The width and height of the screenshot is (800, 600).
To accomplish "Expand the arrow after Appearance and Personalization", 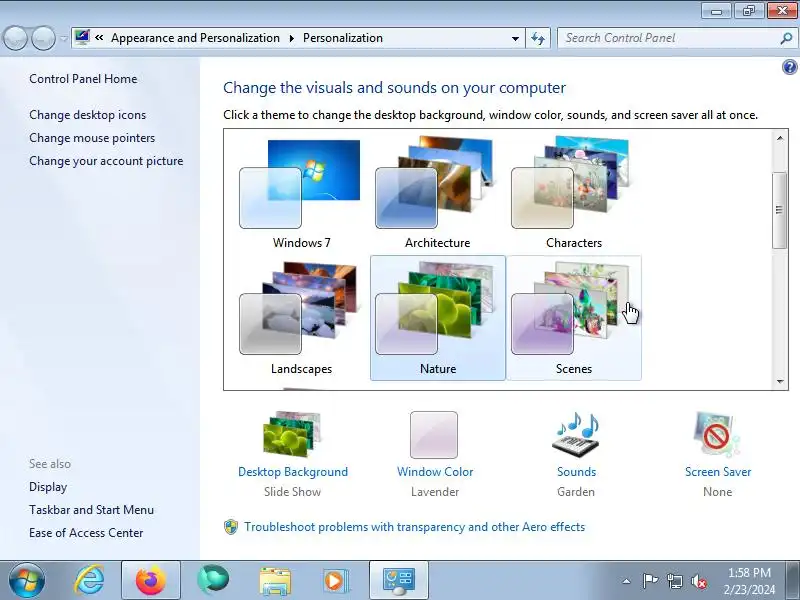I will tap(292, 38).
